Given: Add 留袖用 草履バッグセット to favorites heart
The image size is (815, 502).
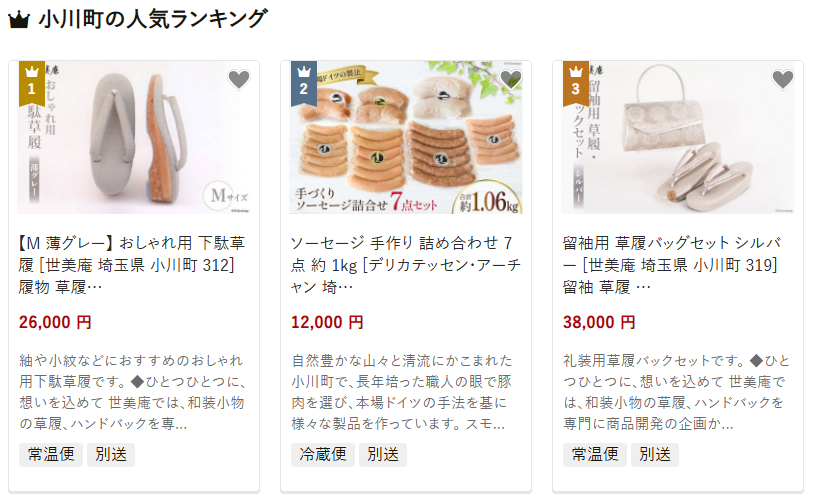Looking at the screenshot, I should [783, 80].
